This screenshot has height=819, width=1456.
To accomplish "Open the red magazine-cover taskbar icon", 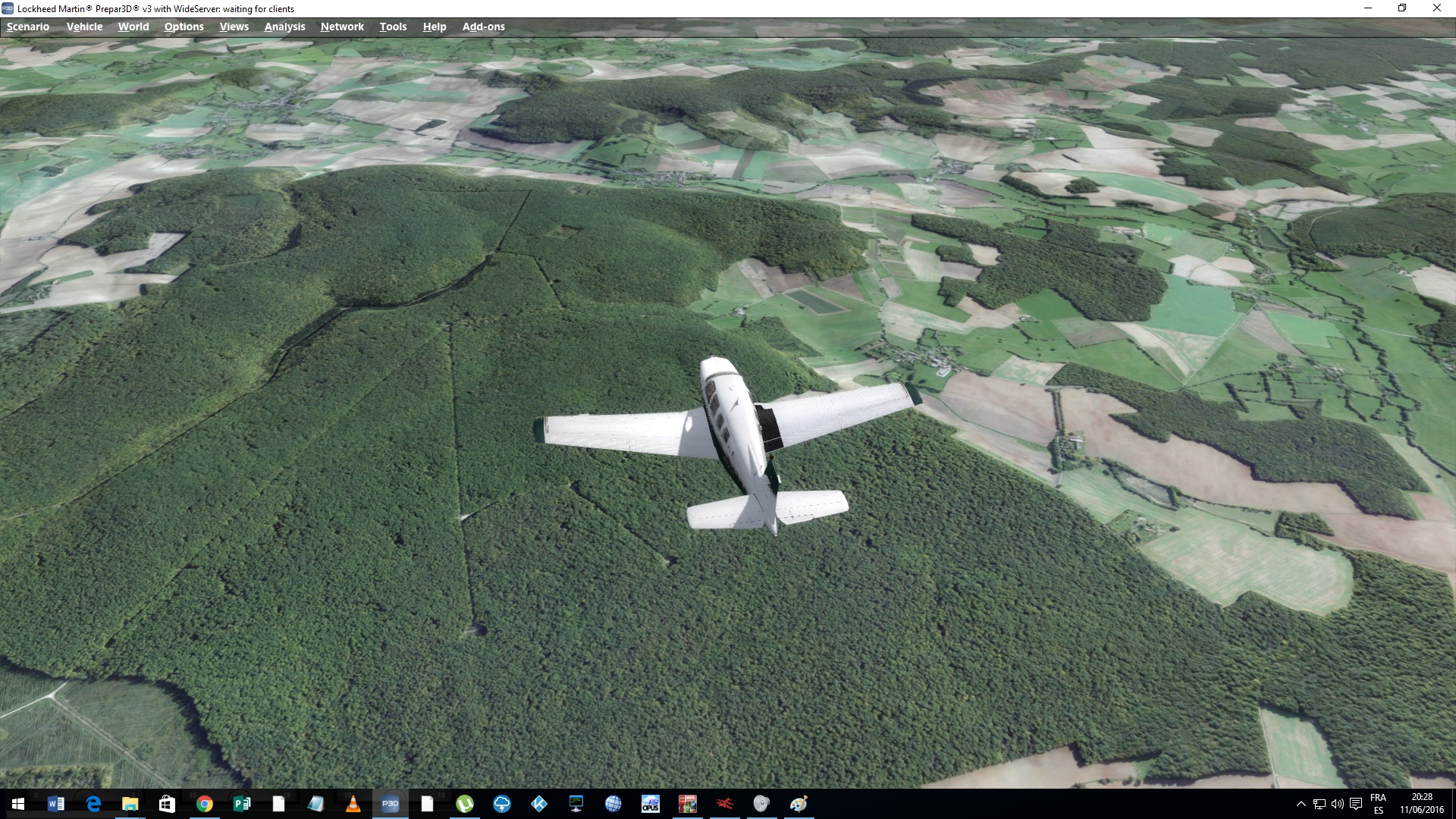I will pos(687,804).
